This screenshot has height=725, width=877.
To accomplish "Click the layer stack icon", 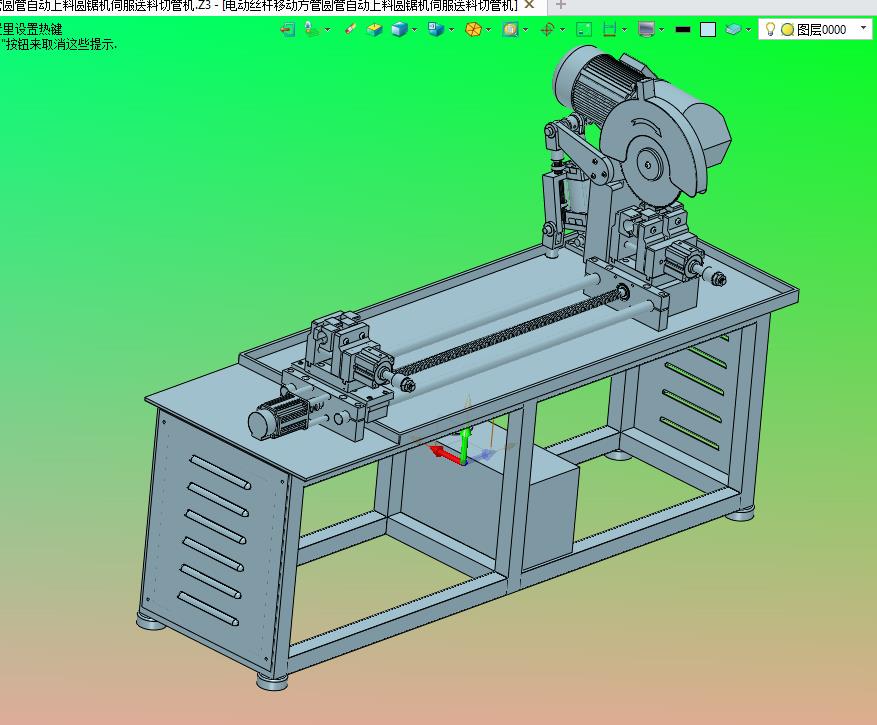I will [x=733, y=29].
